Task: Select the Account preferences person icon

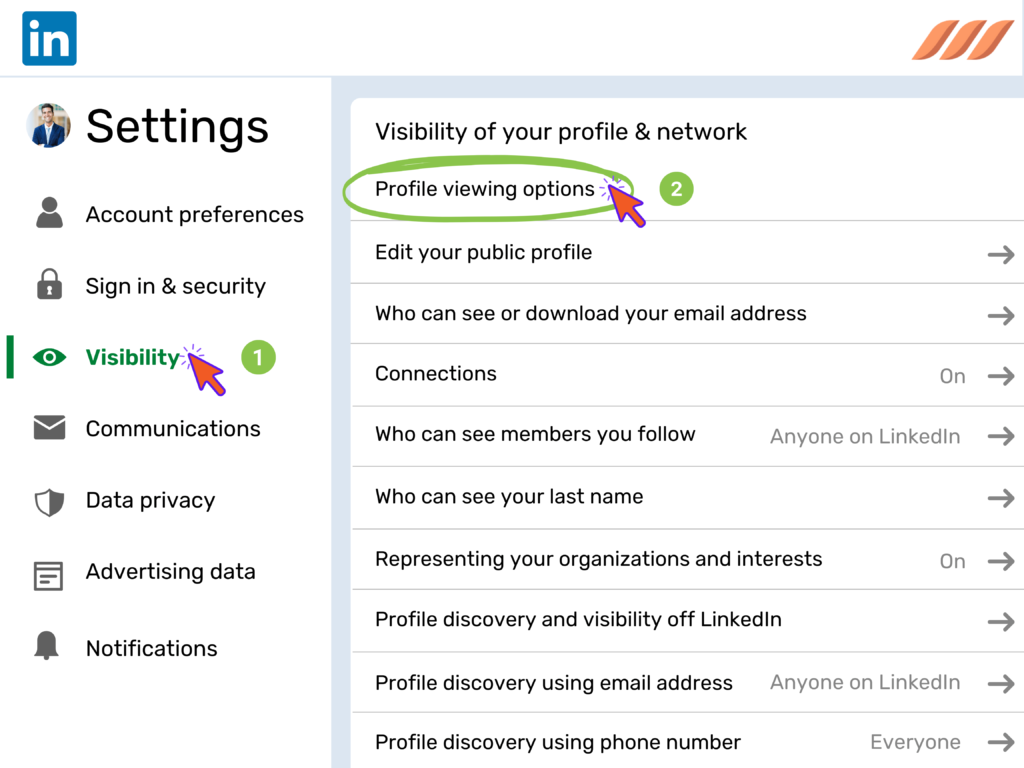Action: [48, 213]
